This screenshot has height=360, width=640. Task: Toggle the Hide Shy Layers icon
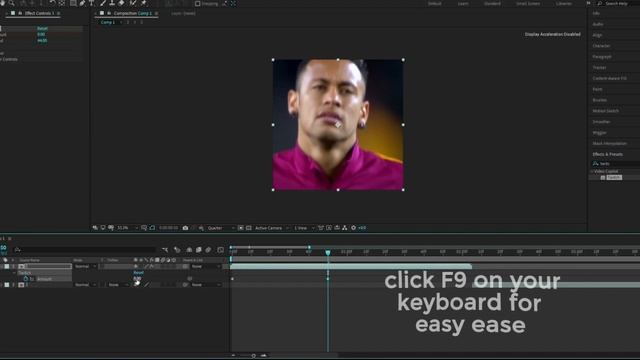pos(189,250)
